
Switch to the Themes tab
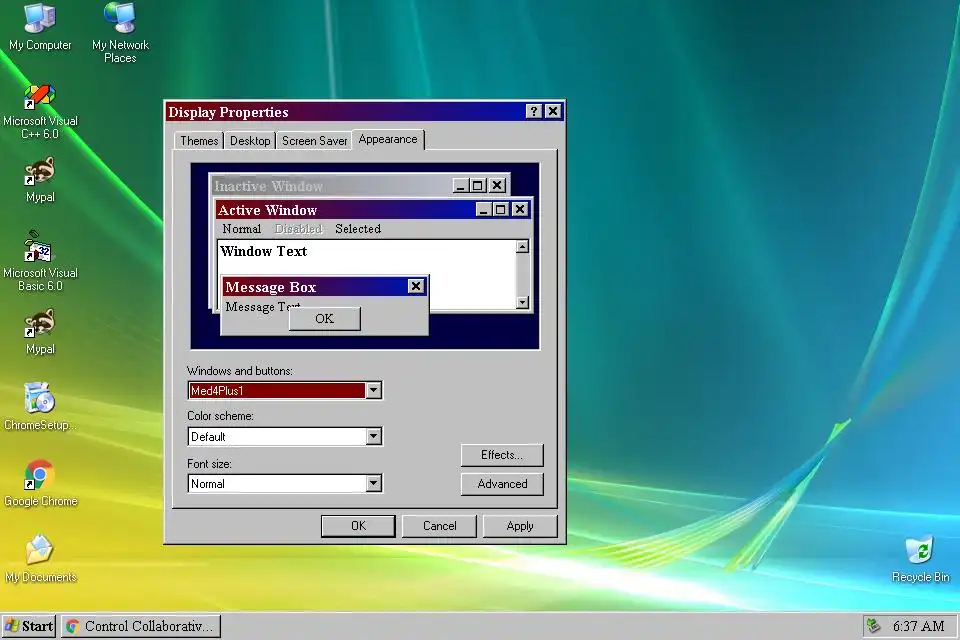point(199,141)
